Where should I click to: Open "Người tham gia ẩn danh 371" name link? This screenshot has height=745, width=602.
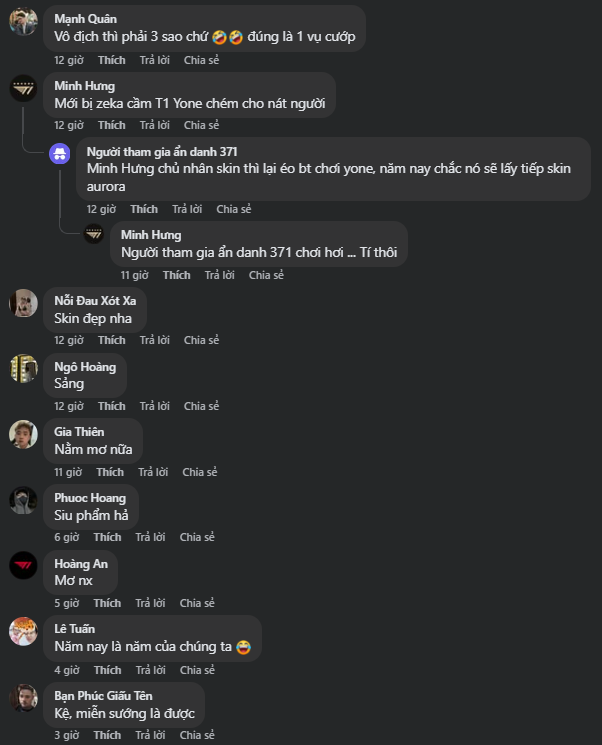(x=162, y=151)
